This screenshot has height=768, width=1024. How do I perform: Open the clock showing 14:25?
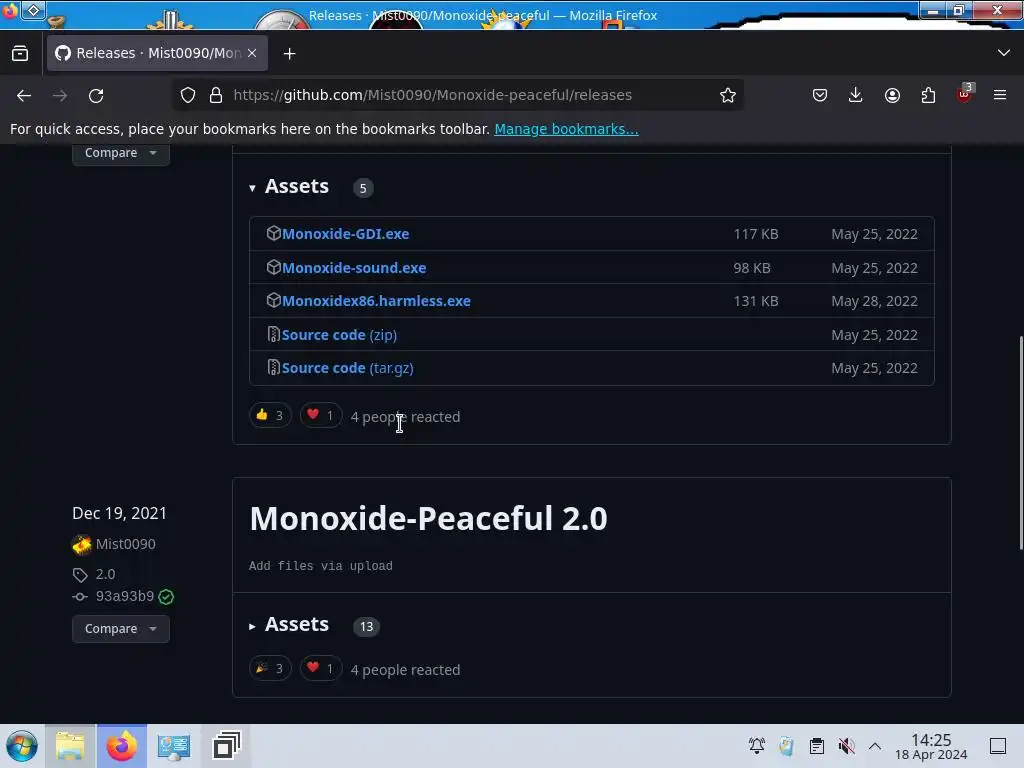click(x=931, y=746)
